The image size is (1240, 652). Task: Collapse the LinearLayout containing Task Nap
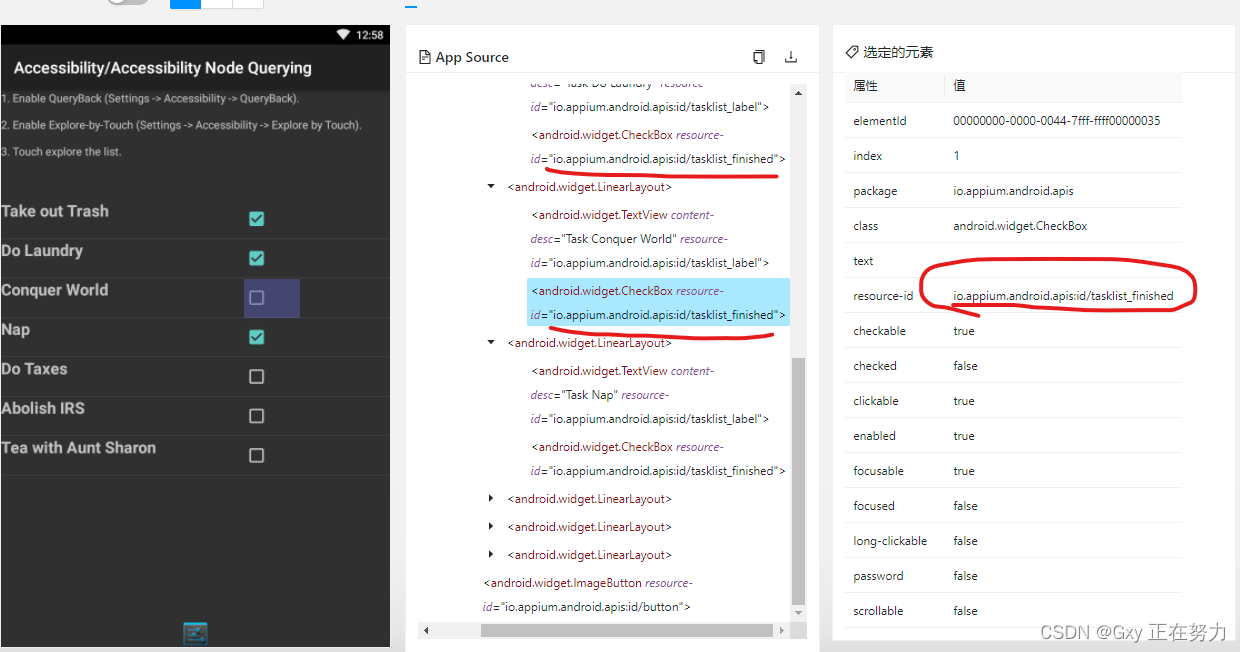(x=490, y=342)
